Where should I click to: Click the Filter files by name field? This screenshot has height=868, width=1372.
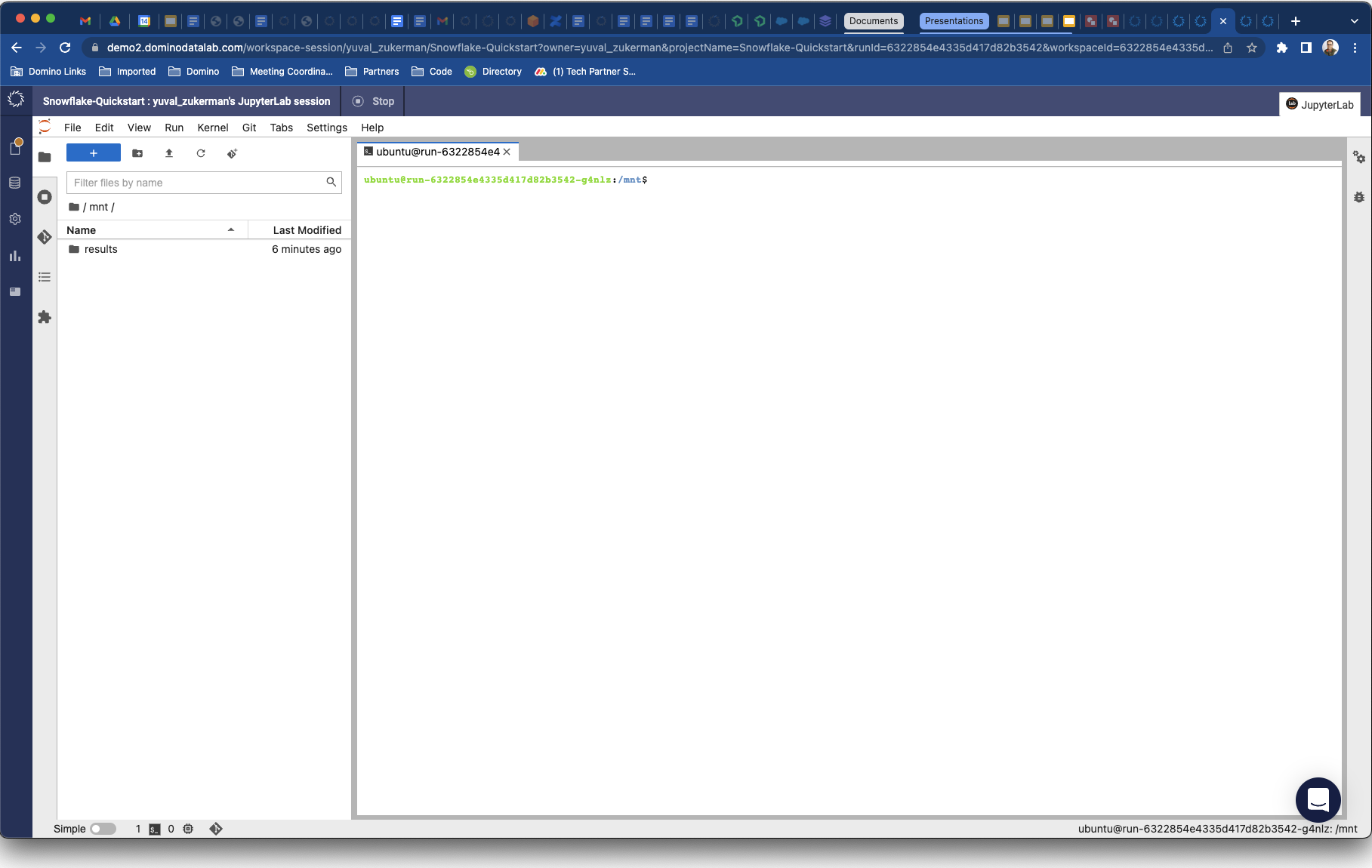click(196, 183)
